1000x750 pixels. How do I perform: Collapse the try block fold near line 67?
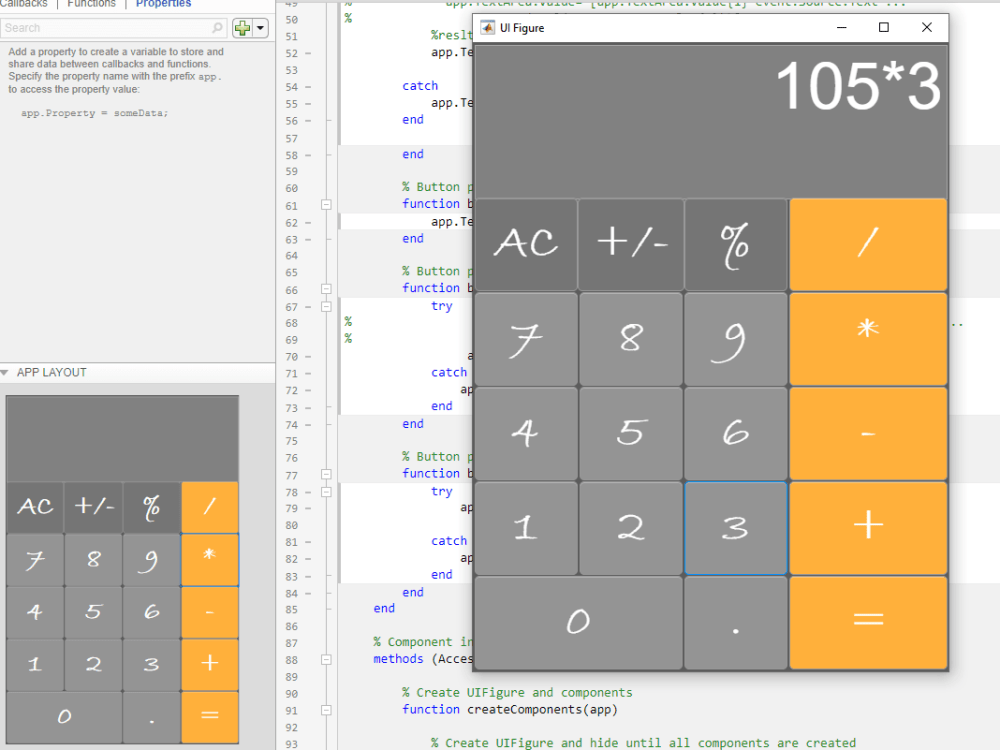pos(326,306)
